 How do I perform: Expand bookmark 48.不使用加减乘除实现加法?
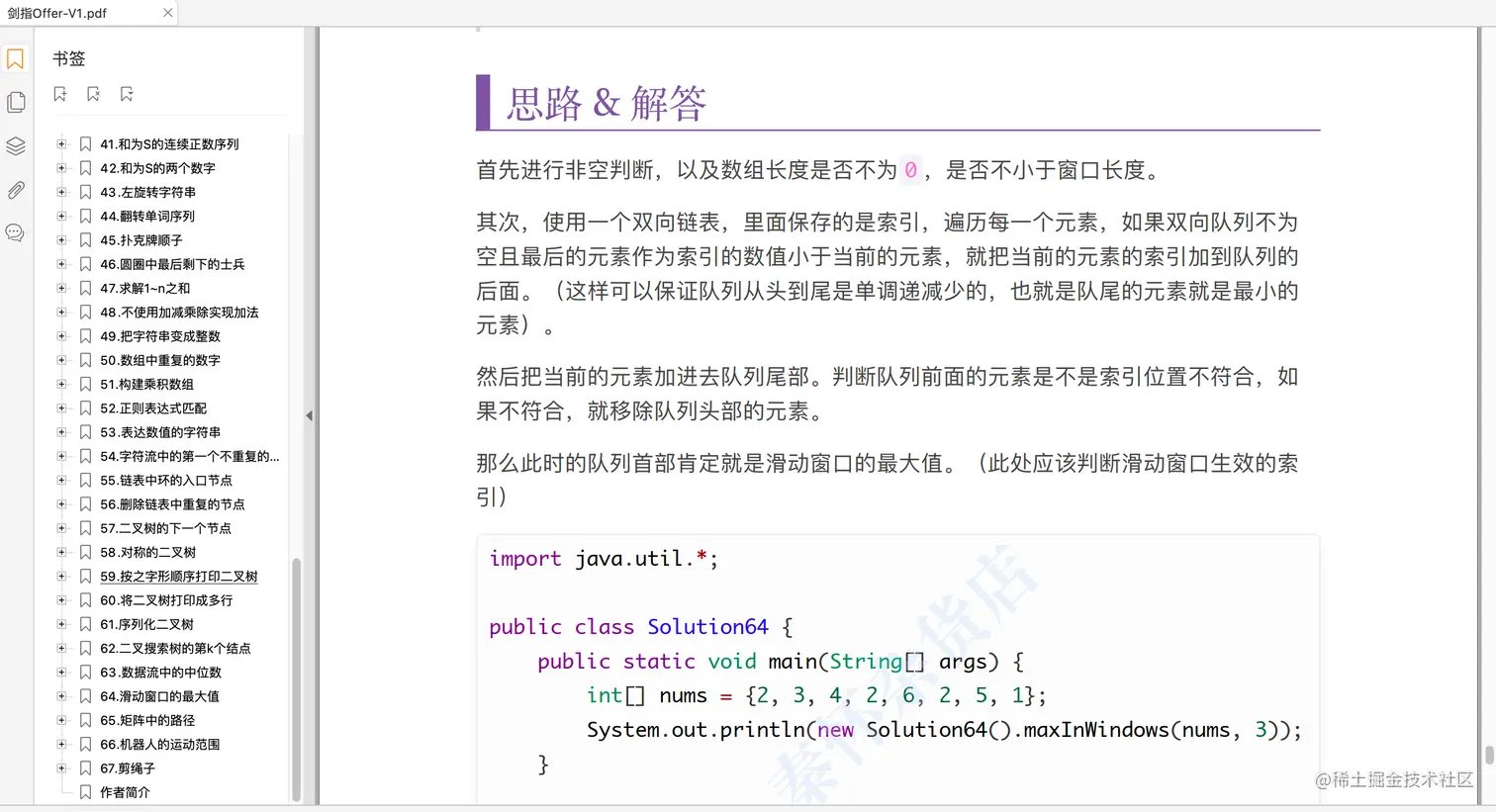coord(61,312)
